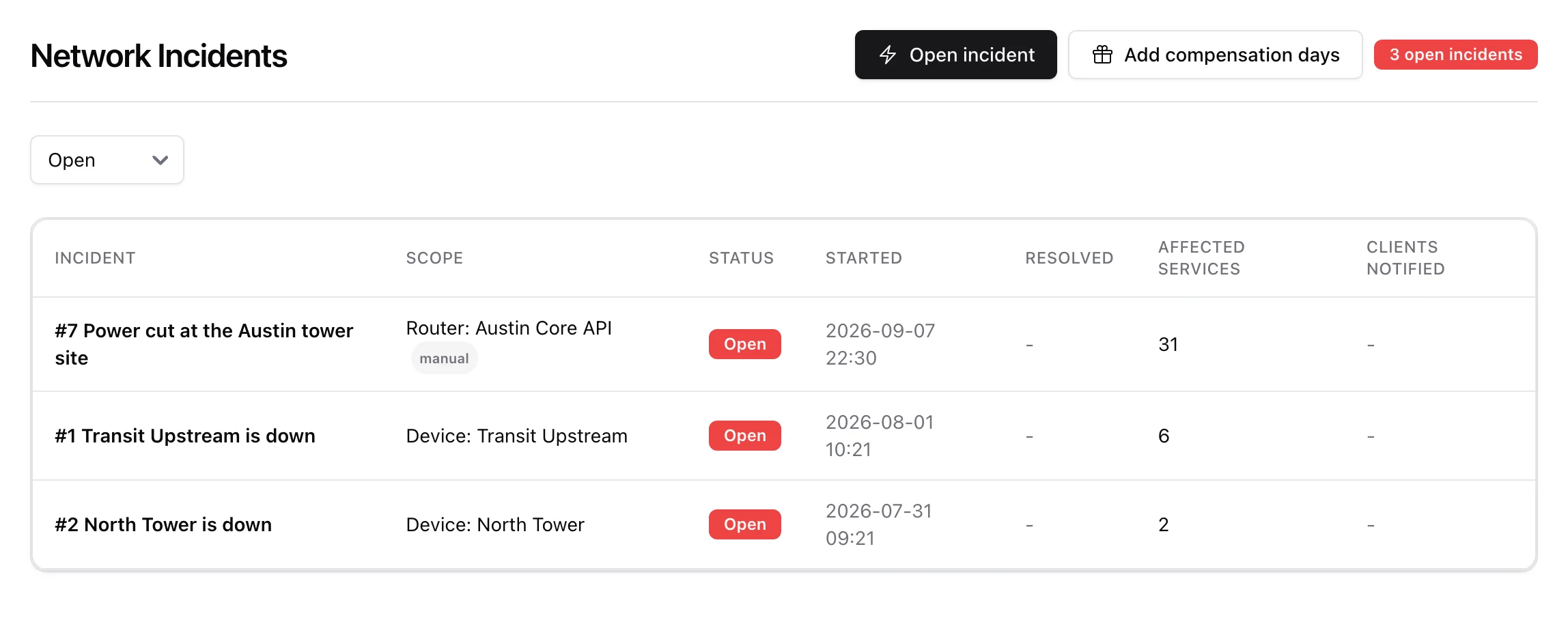Click the AFFECTED SERVICES column header
The height and width of the screenshot is (635, 1568).
point(1201,258)
